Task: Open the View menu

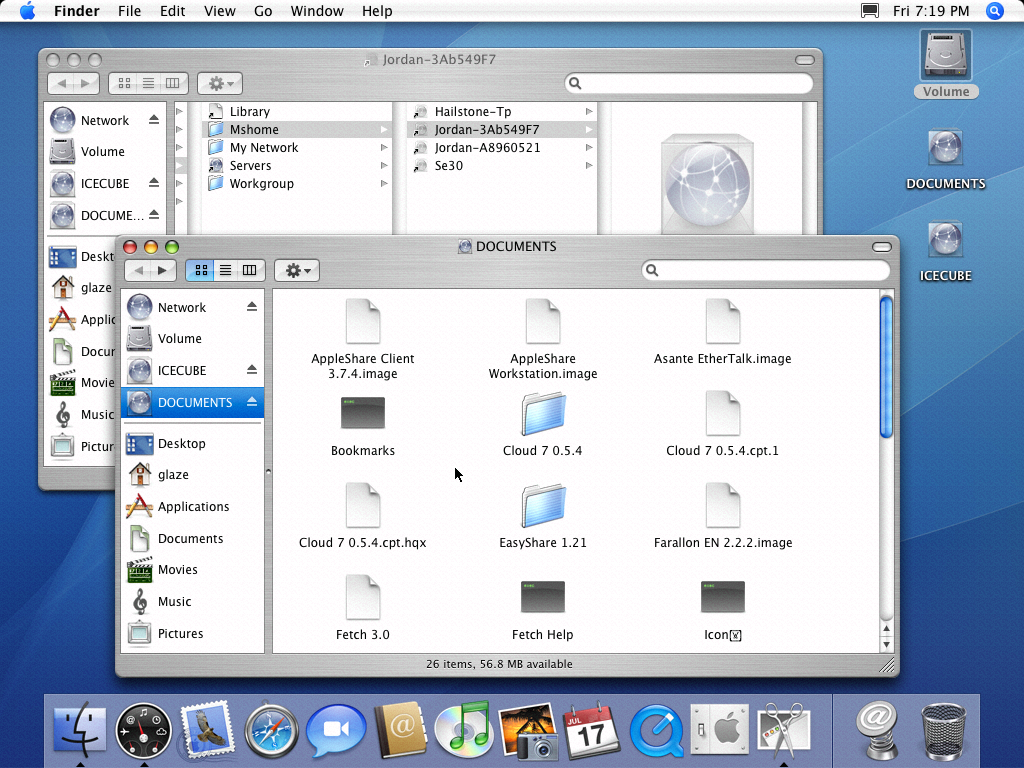Action: pos(219,11)
